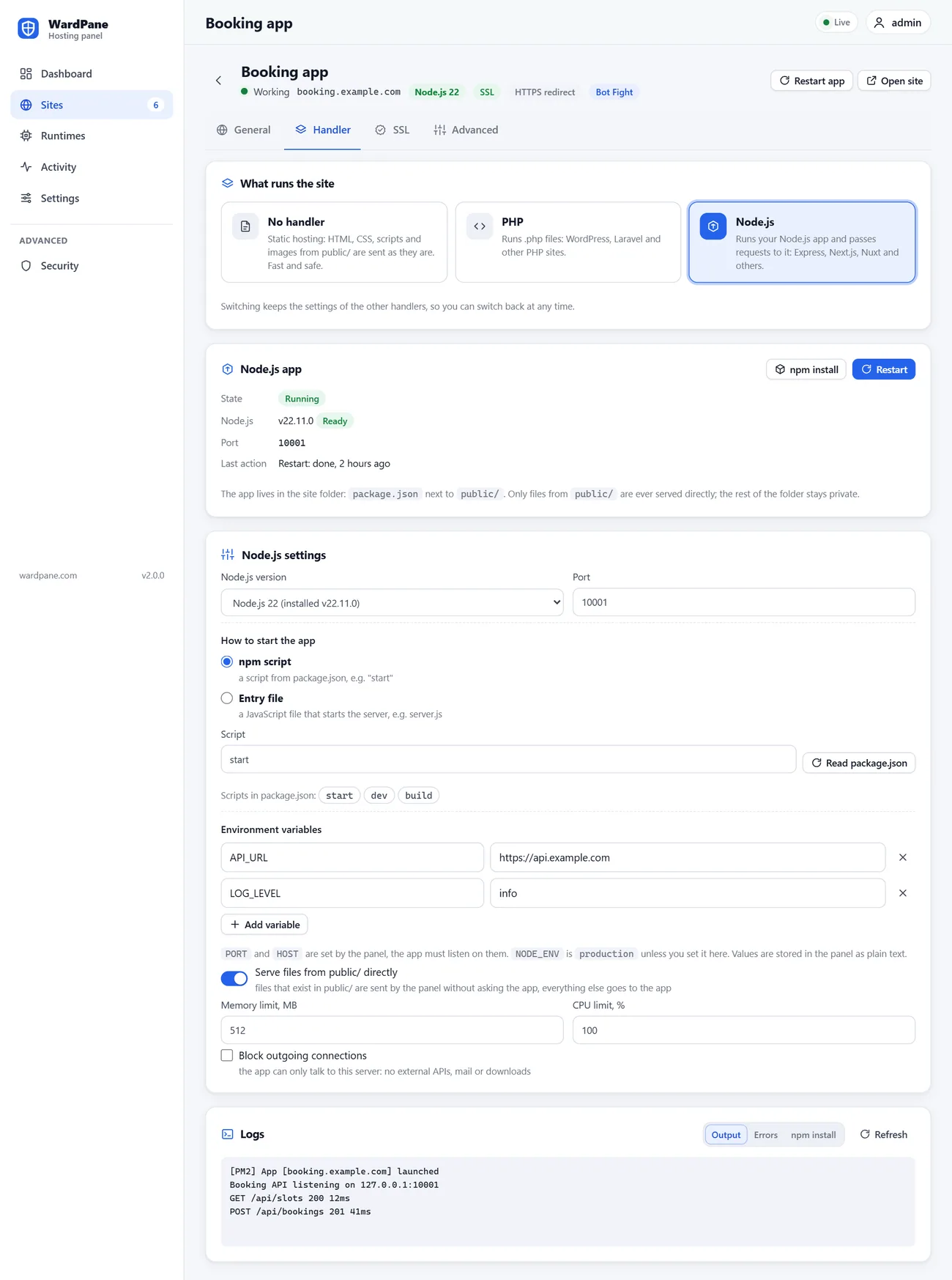The width and height of the screenshot is (952, 1280).
Task: Choose the PHP handler card
Action: pyautogui.click(x=568, y=243)
